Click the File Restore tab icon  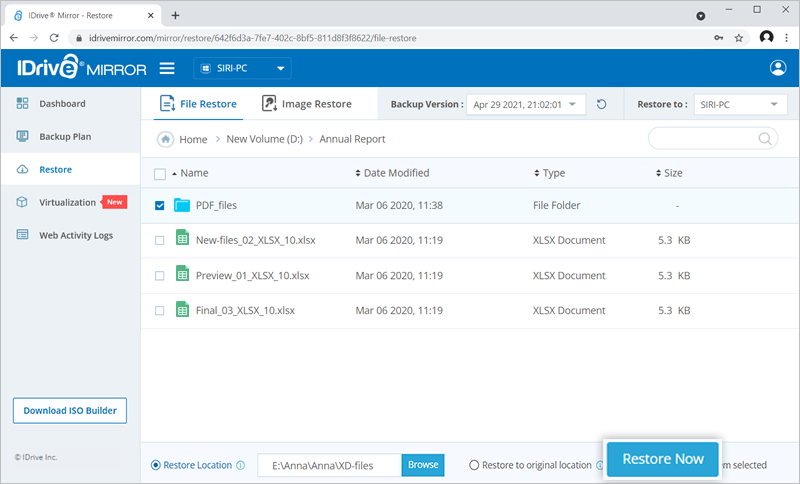click(x=167, y=104)
